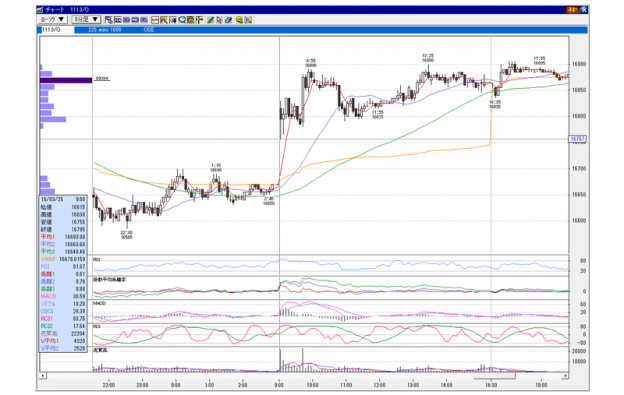The width and height of the screenshot is (624, 395).
Task: Select the green pencil drawing tool
Action: (210, 19)
